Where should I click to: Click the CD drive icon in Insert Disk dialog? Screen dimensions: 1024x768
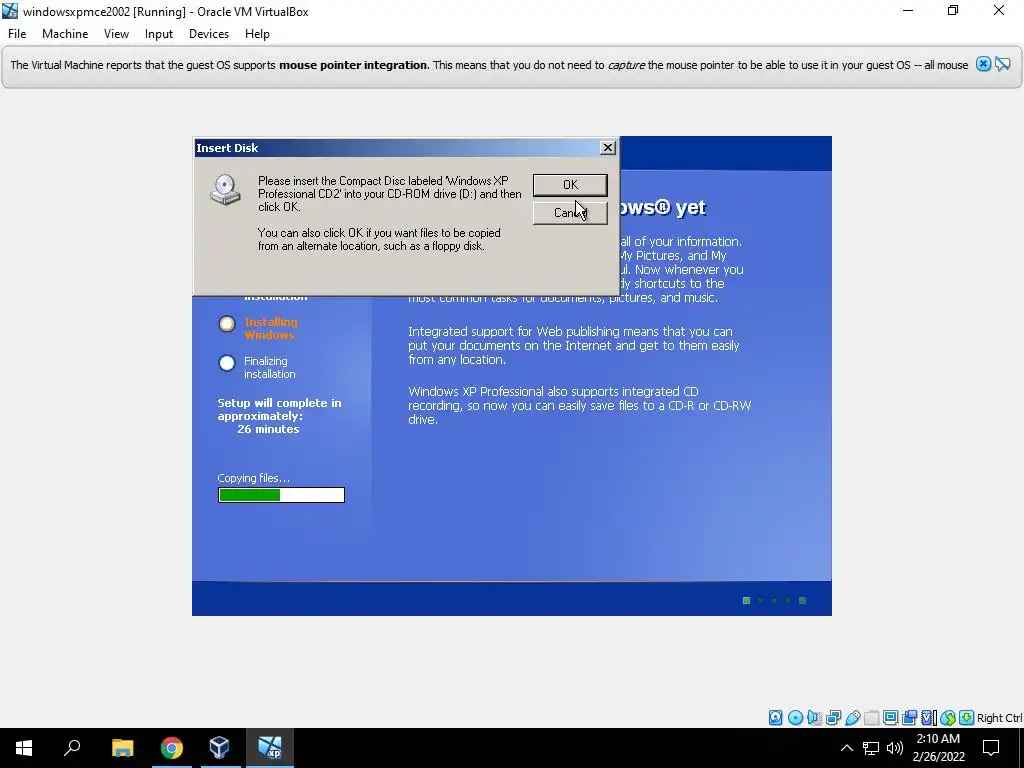click(x=225, y=190)
